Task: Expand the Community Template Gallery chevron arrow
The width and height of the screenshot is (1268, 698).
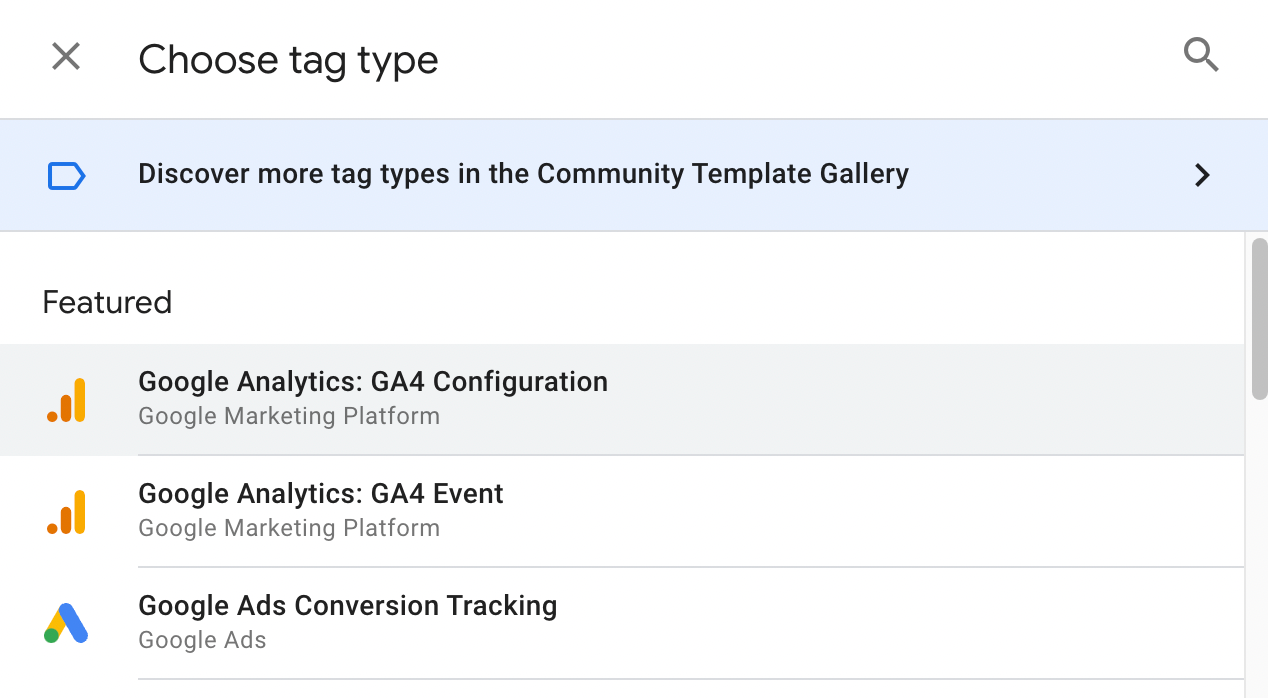Action: pyautogui.click(x=1202, y=176)
